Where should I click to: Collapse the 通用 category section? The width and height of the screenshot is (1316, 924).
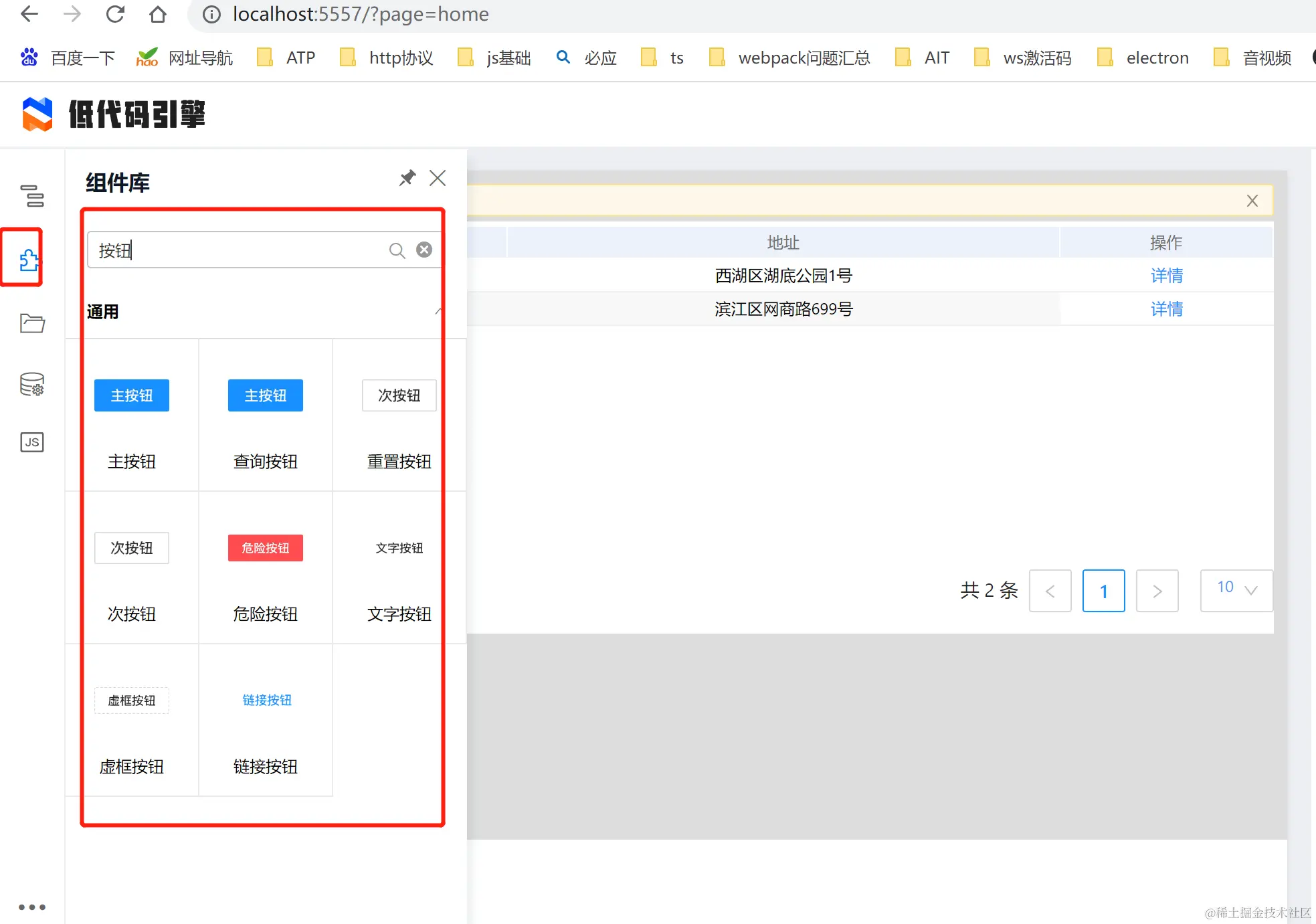[x=438, y=311]
